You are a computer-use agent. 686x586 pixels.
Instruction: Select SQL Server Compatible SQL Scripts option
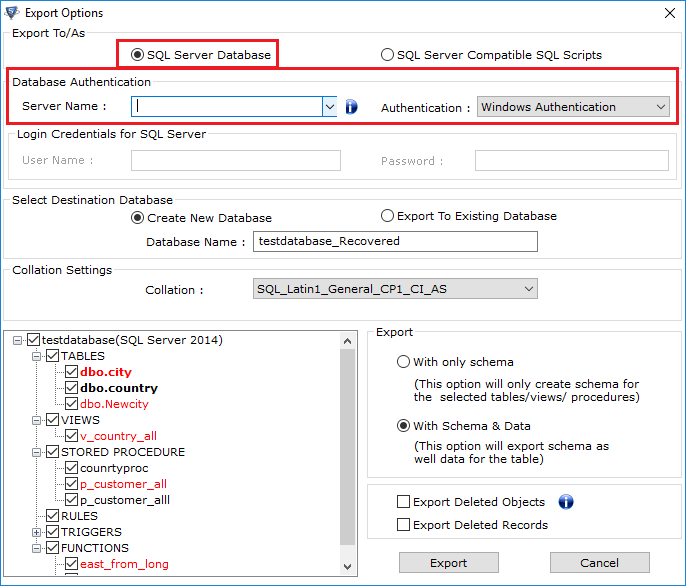[388, 55]
